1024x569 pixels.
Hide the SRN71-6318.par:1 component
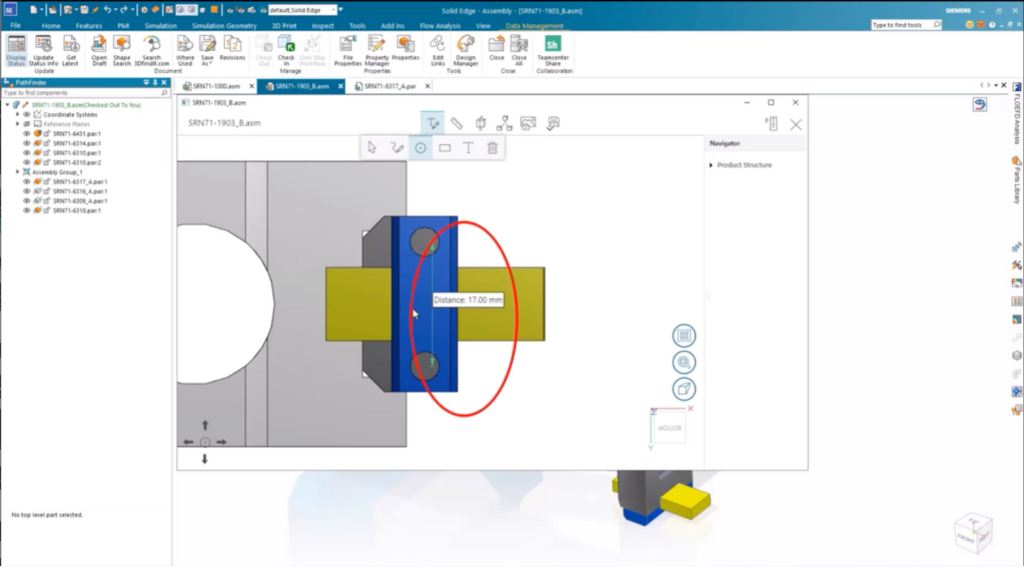(x=27, y=211)
